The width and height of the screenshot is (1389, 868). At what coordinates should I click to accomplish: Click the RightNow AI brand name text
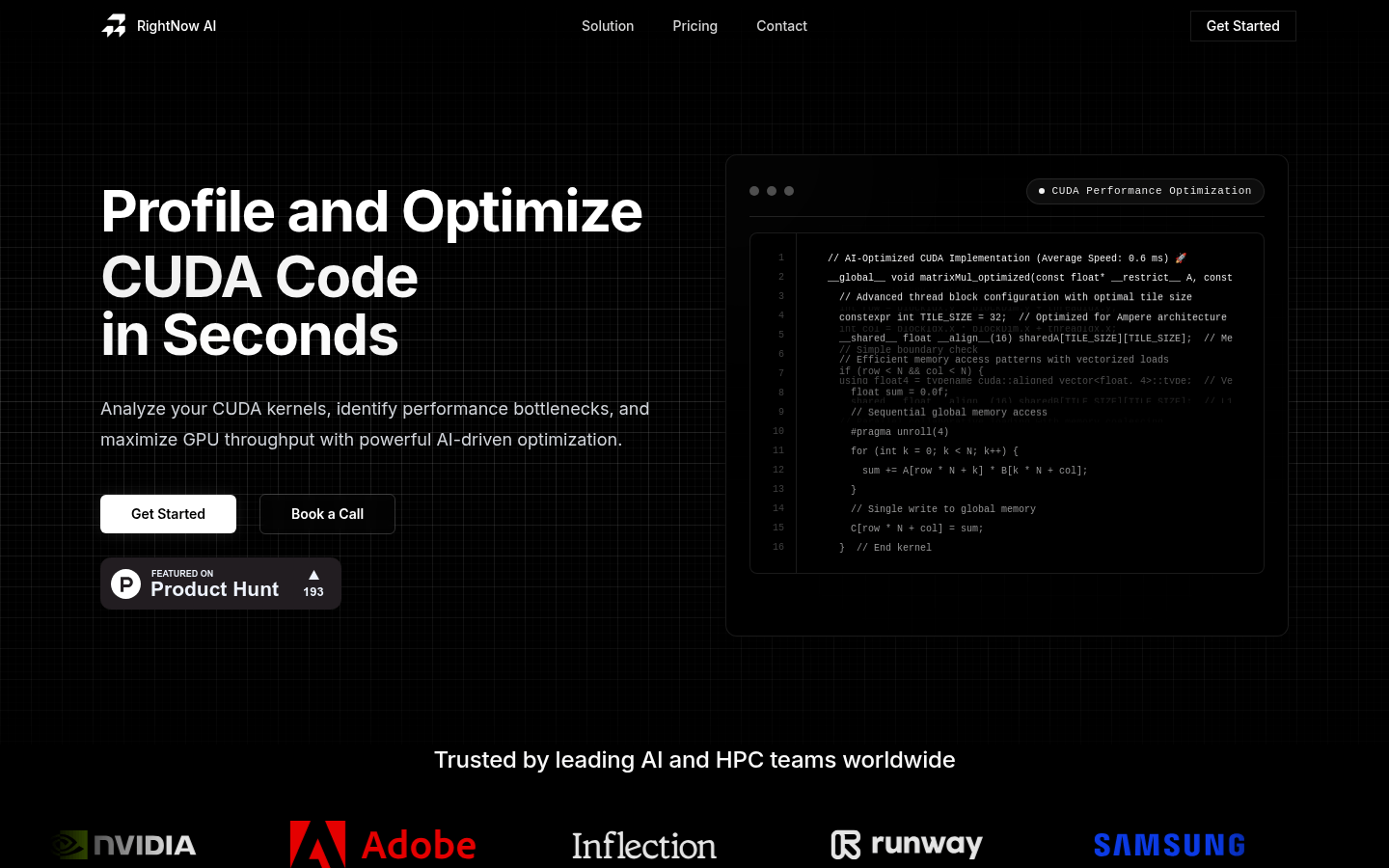[177, 26]
